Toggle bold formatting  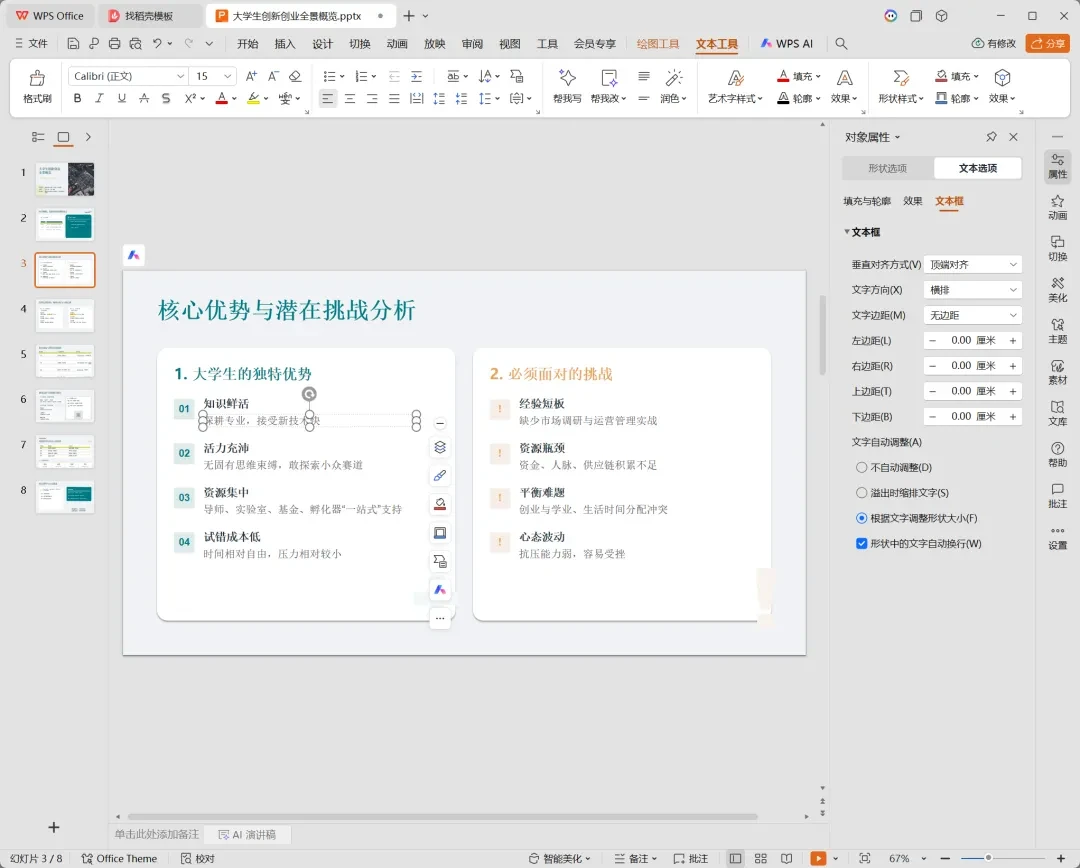[x=77, y=99]
